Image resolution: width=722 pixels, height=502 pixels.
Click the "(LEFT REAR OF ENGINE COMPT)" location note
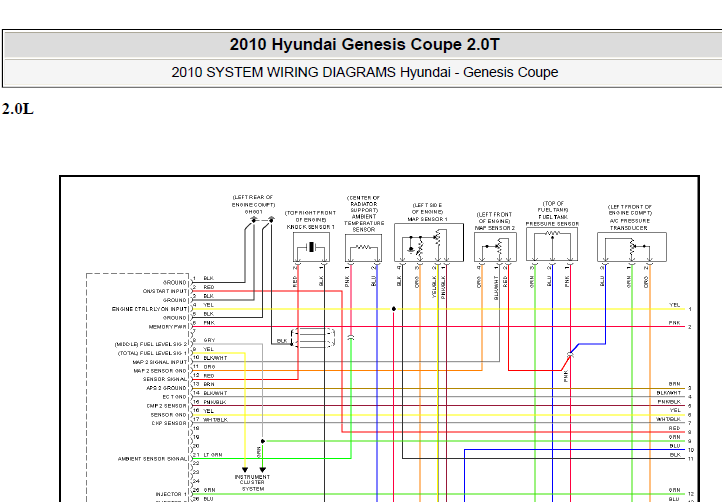[253, 201]
